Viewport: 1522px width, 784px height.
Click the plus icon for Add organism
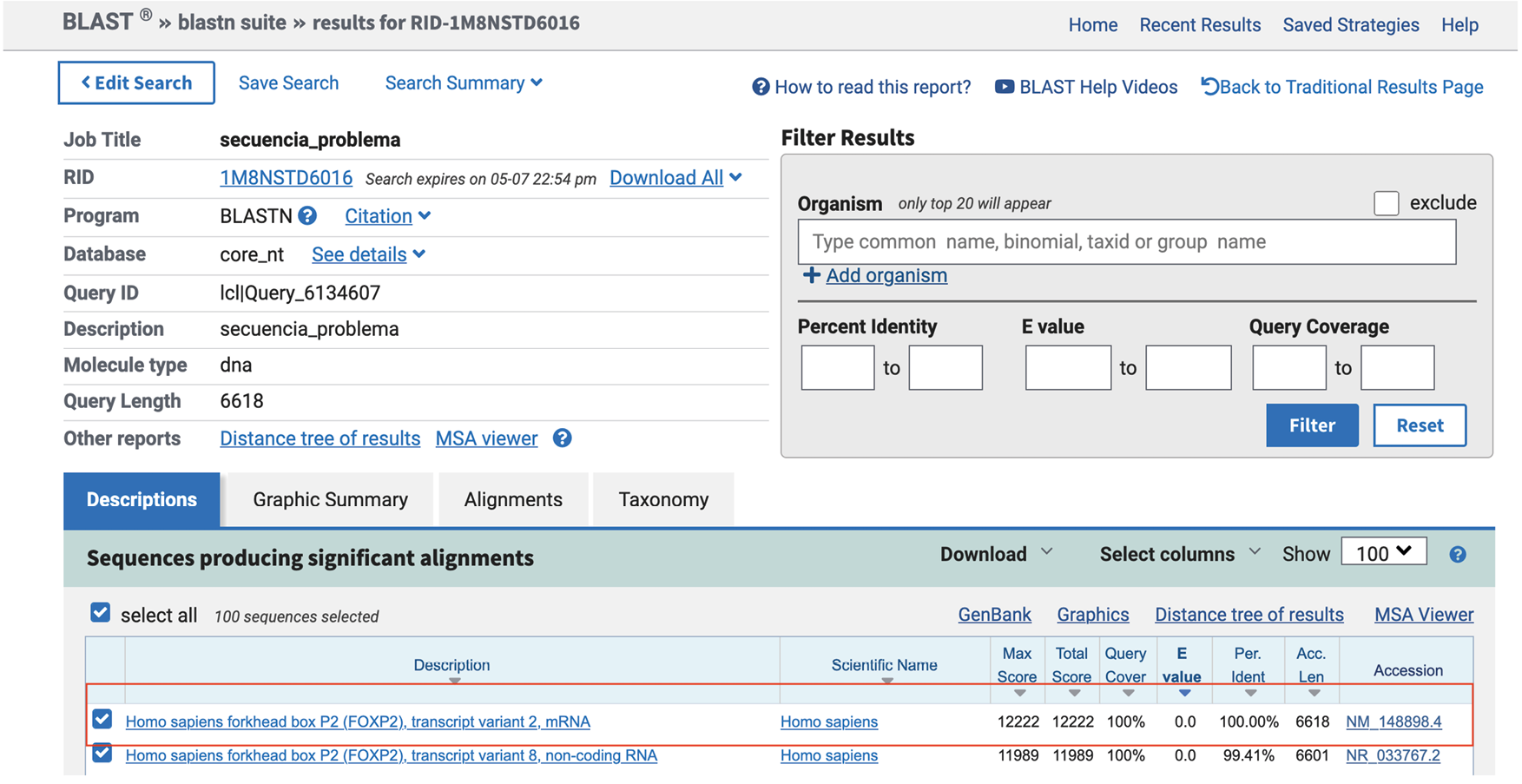pyautogui.click(x=811, y=275)
